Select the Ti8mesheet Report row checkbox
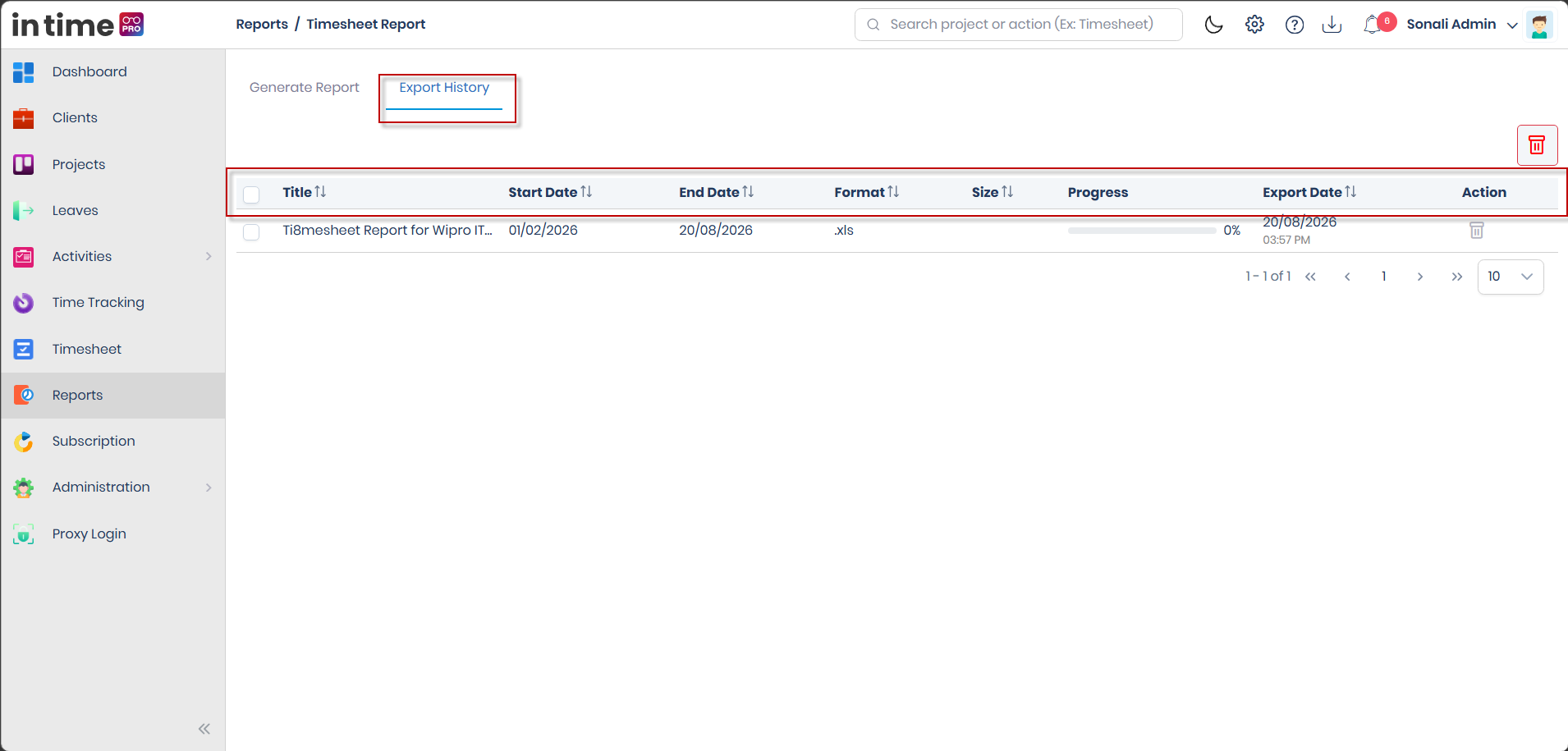1568x751 pixels. coord(251,232)
